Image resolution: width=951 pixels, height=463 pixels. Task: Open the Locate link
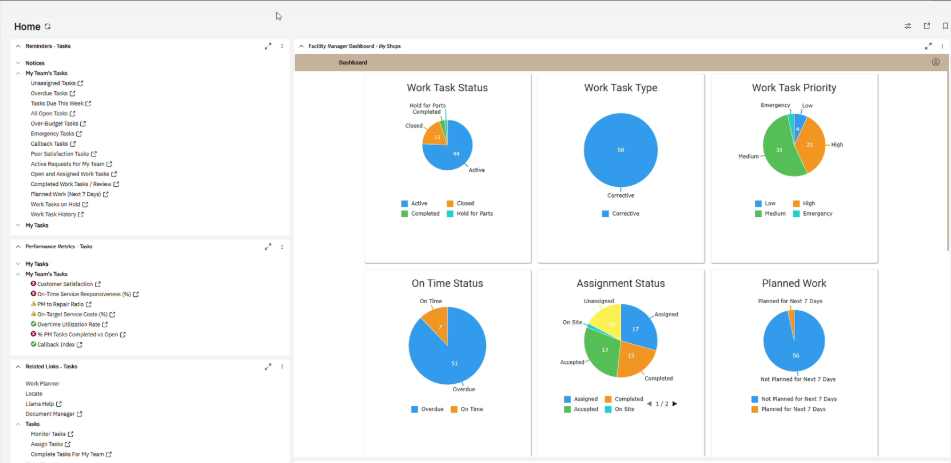click(x=34, y=394)
